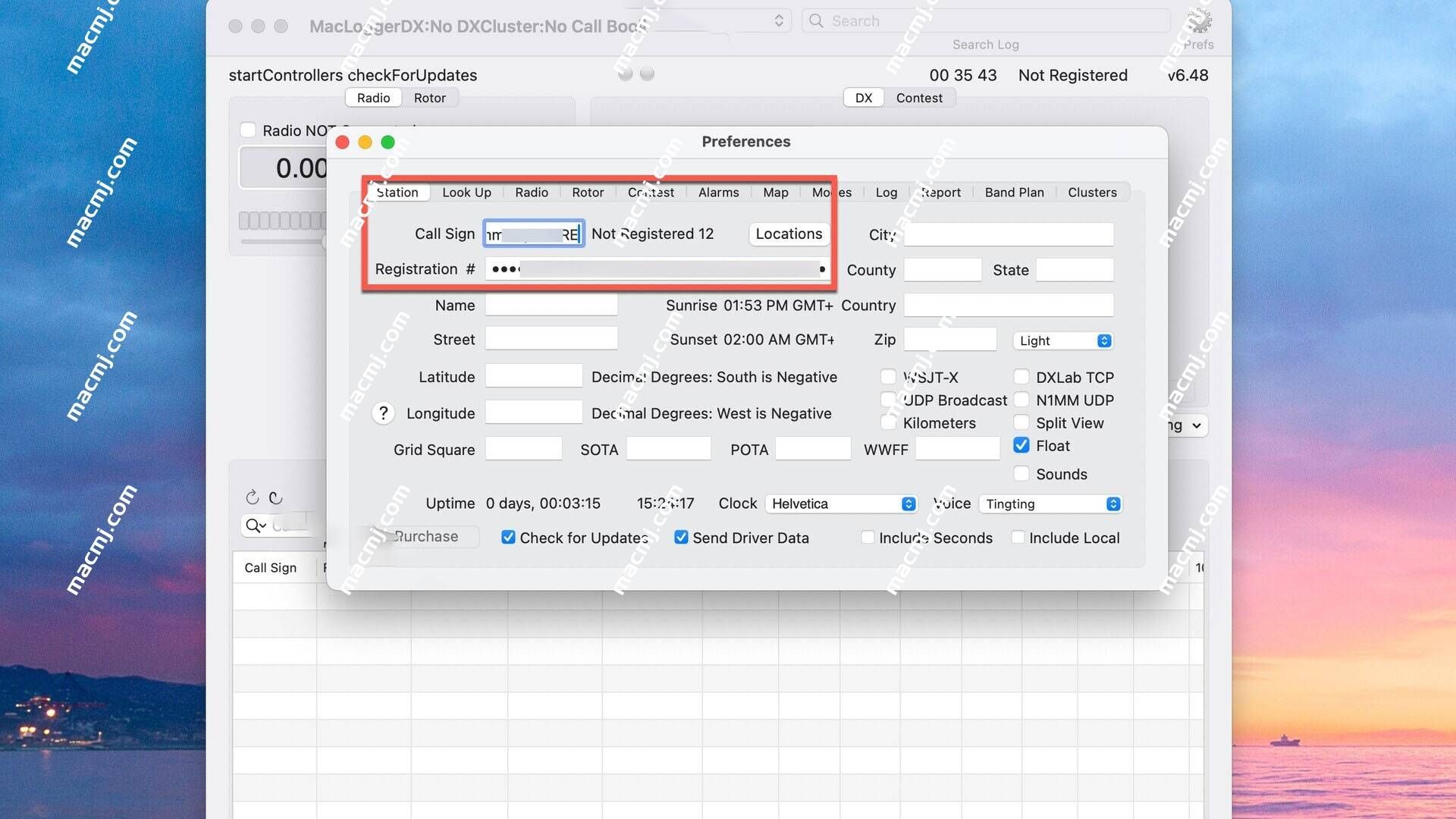
Task: Open the Light appearance dropdown
Action: pyautogui.click(x=1062, y=340)
